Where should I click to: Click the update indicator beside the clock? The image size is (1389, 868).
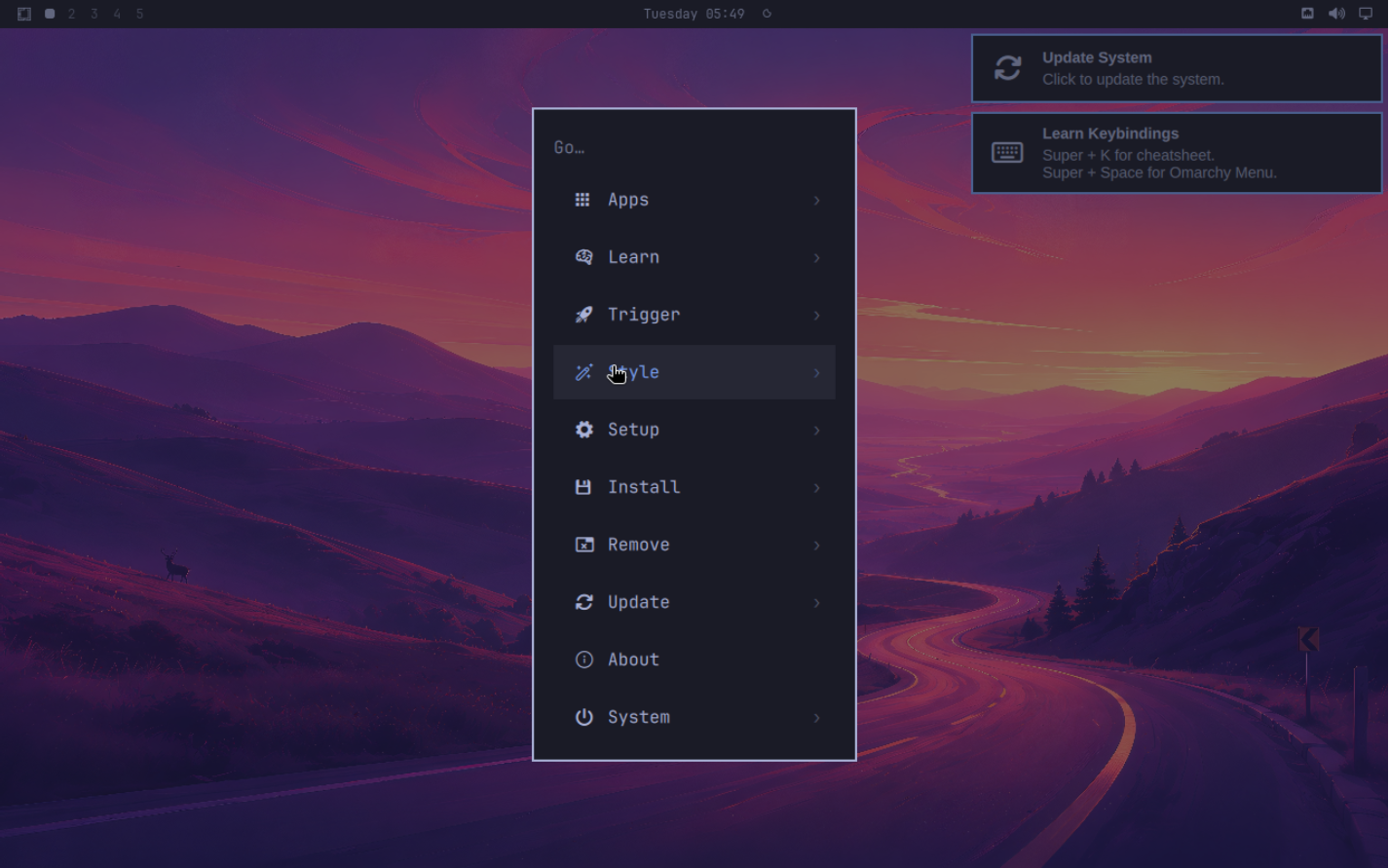point(767,14)
